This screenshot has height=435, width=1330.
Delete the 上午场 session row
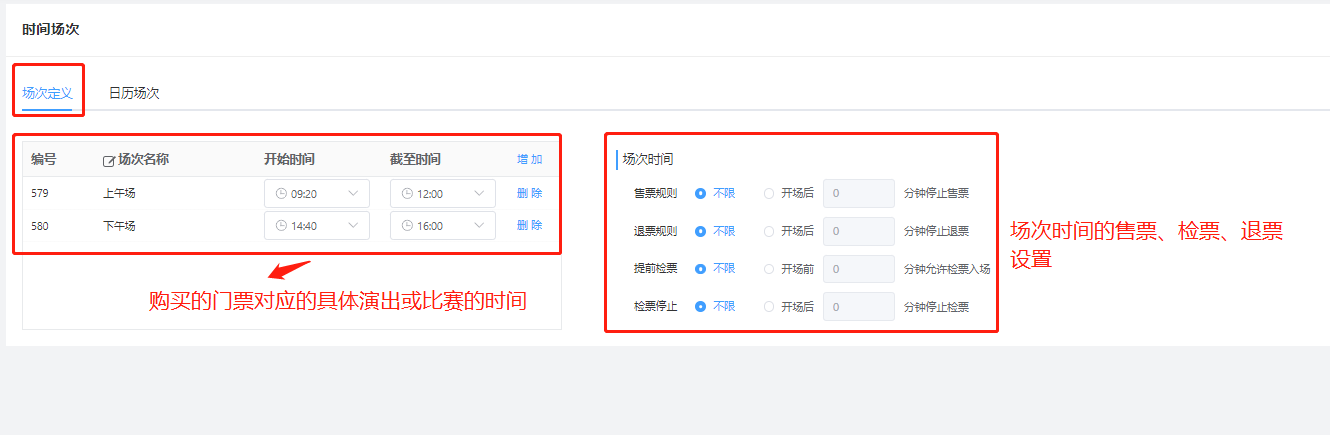point(529,193)
